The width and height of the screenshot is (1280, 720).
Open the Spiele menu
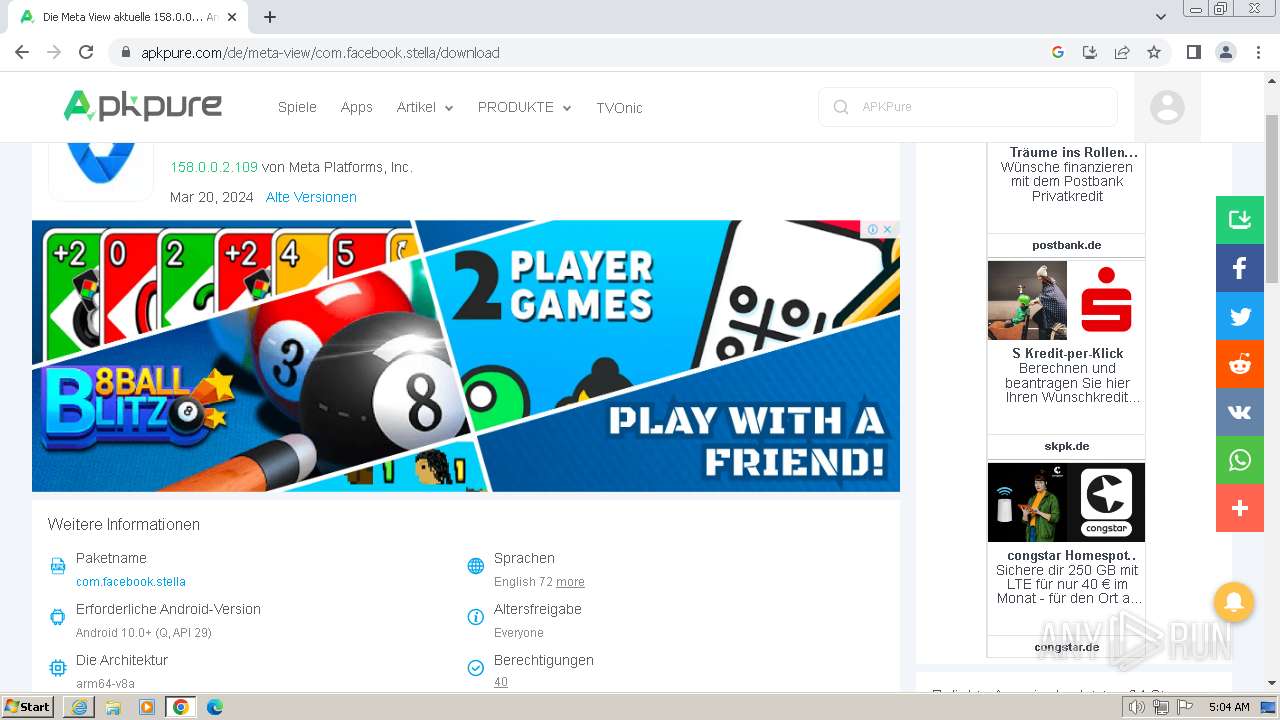click(297, 107)
